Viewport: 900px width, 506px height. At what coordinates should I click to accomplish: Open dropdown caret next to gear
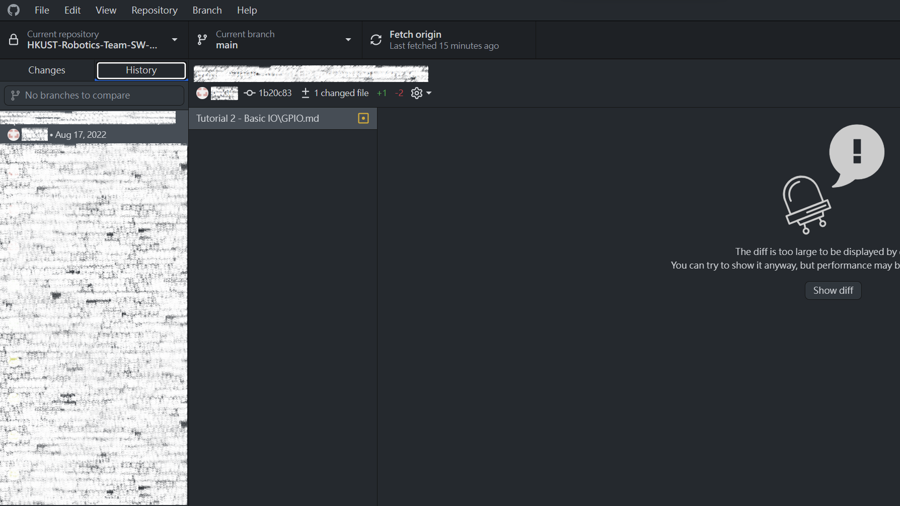pyautogui.click(x=429, y=93)
